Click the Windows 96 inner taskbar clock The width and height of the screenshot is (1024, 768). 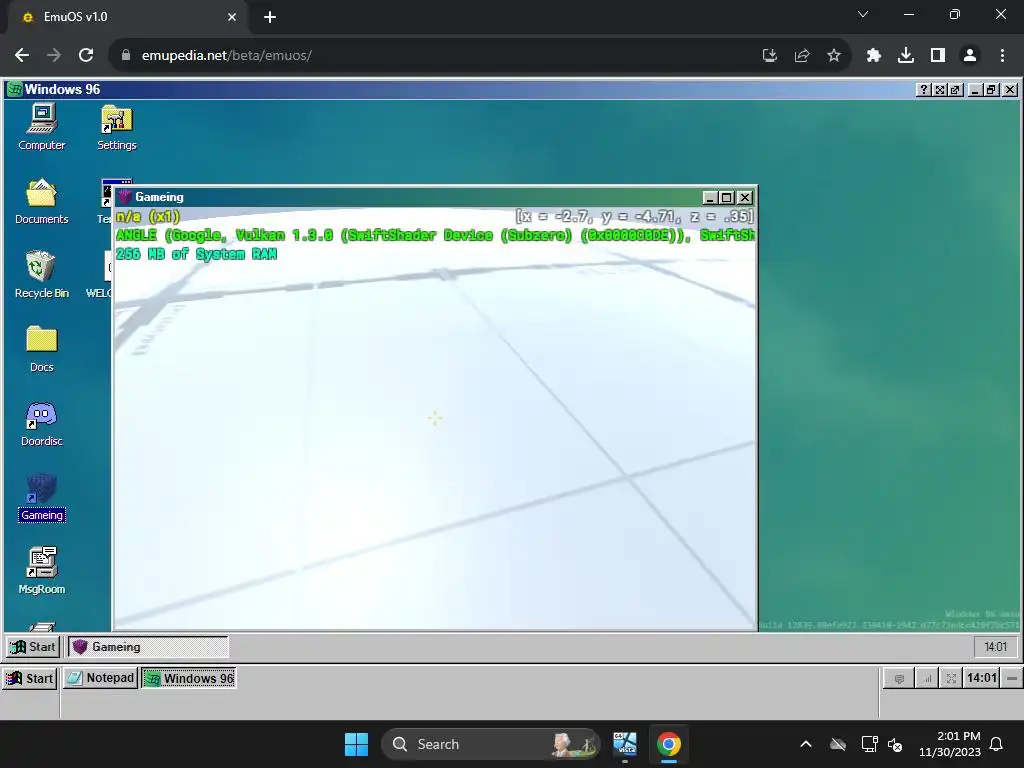click(x=995, y=647)
